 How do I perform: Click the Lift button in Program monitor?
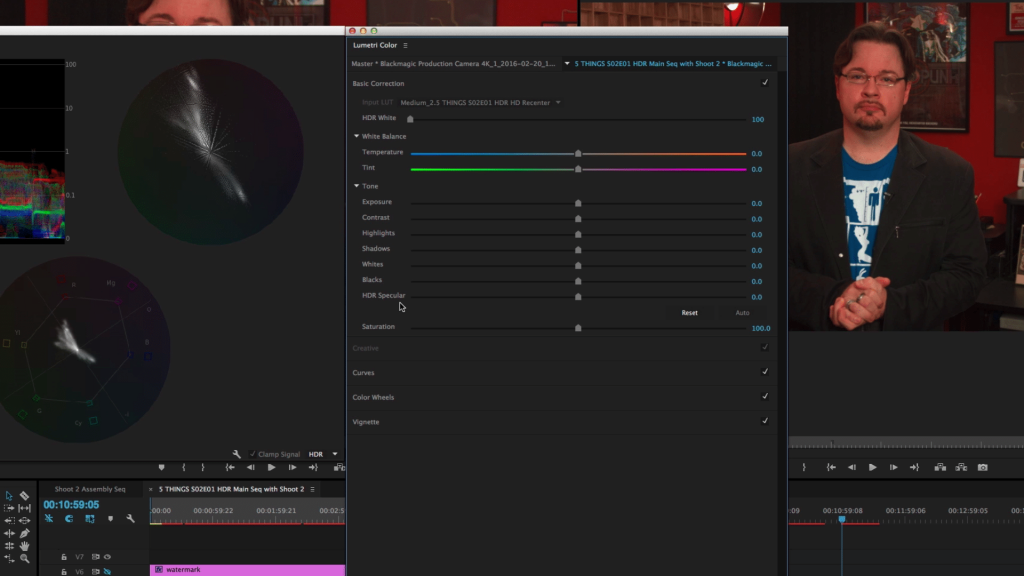[x=940, y=468]
